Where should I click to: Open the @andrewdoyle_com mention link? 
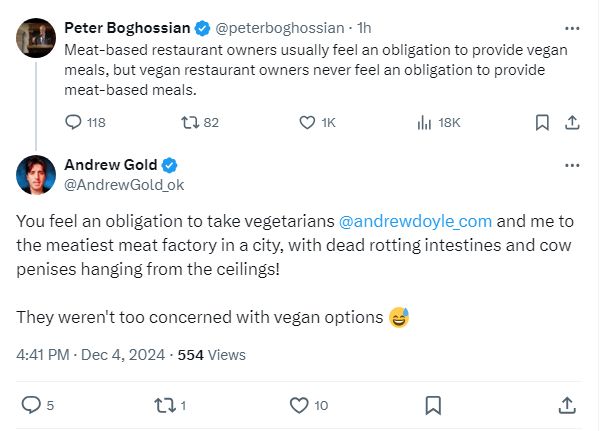pos(415,221)
